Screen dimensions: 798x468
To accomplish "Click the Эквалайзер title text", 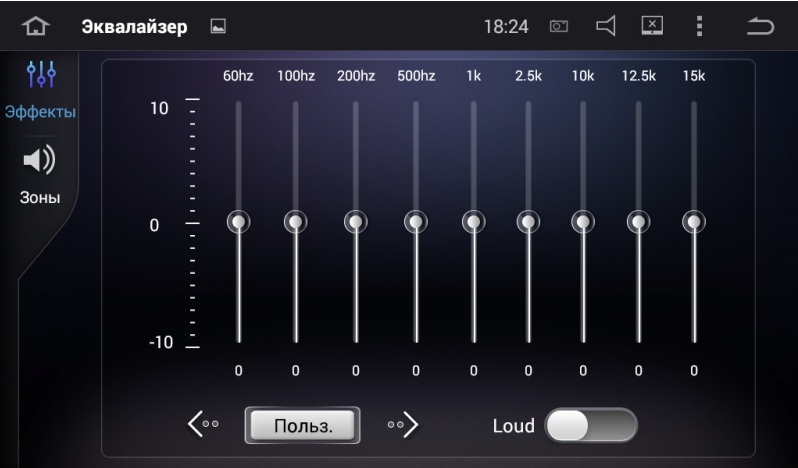I will pyautogui.click(x=134, y=26).
